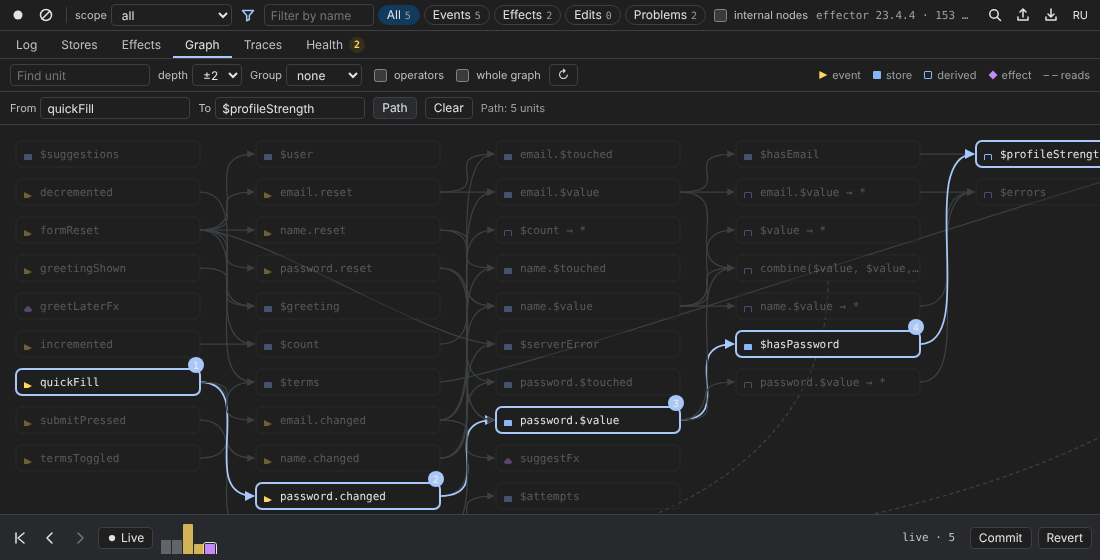Select the email.$value store node
The image size is (1100, 560).
coord(588,192)
